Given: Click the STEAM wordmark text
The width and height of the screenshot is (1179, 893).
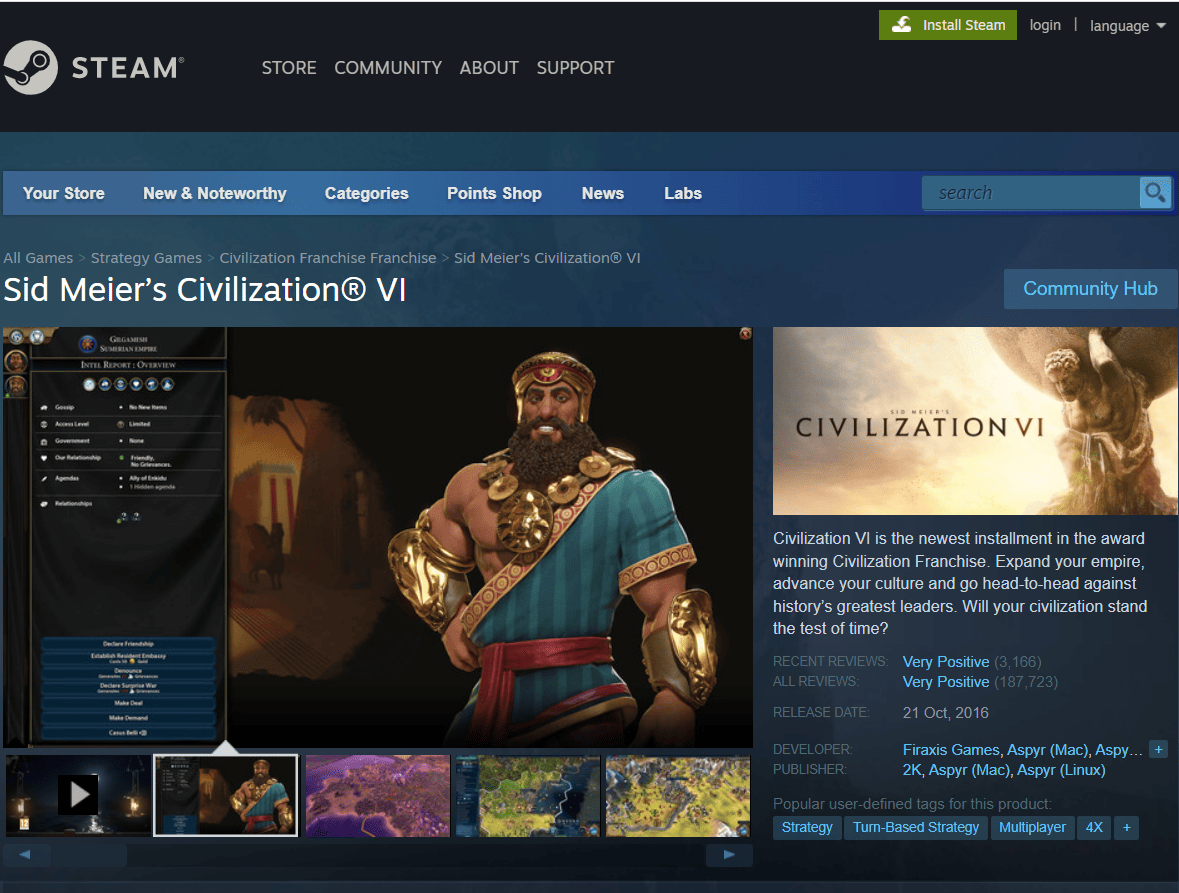Looking at the screenshot, I should click(126, 68).
